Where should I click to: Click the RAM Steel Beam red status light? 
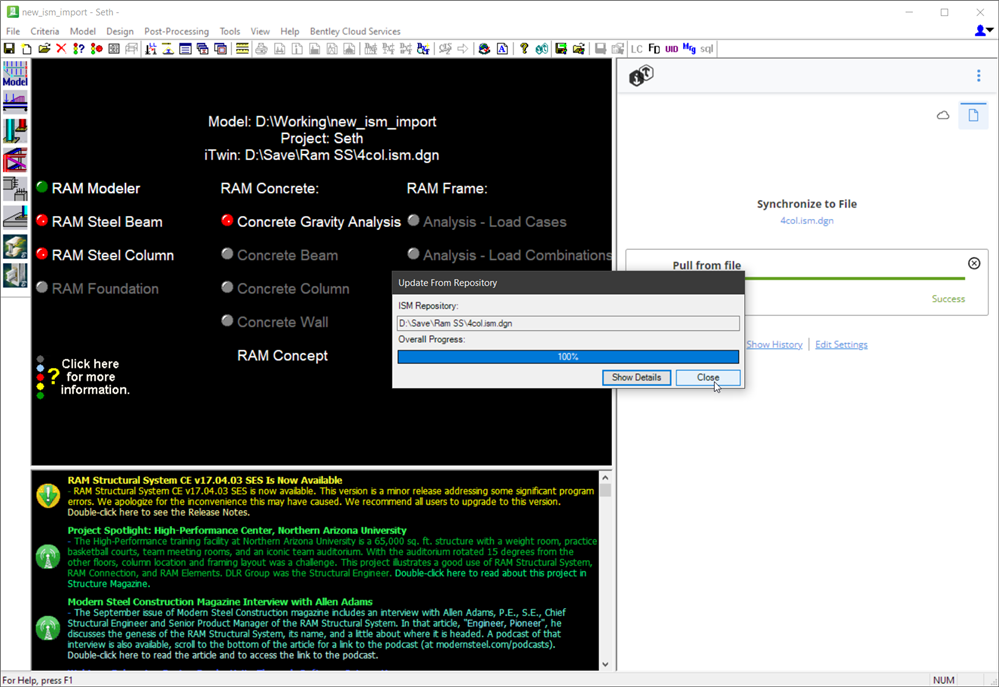[42, 221]
